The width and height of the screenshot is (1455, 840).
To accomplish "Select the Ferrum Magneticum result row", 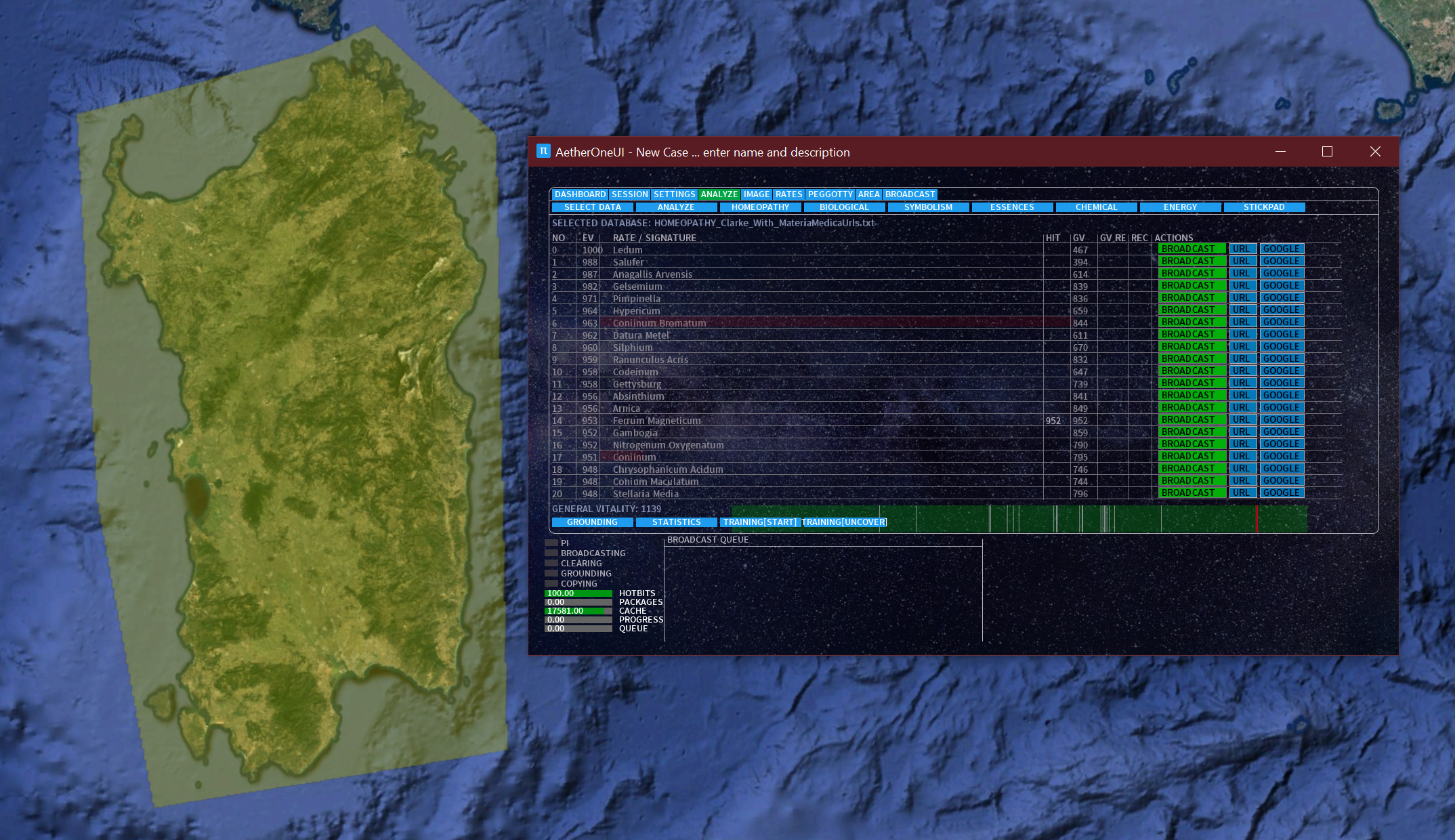I will (656, 421).
